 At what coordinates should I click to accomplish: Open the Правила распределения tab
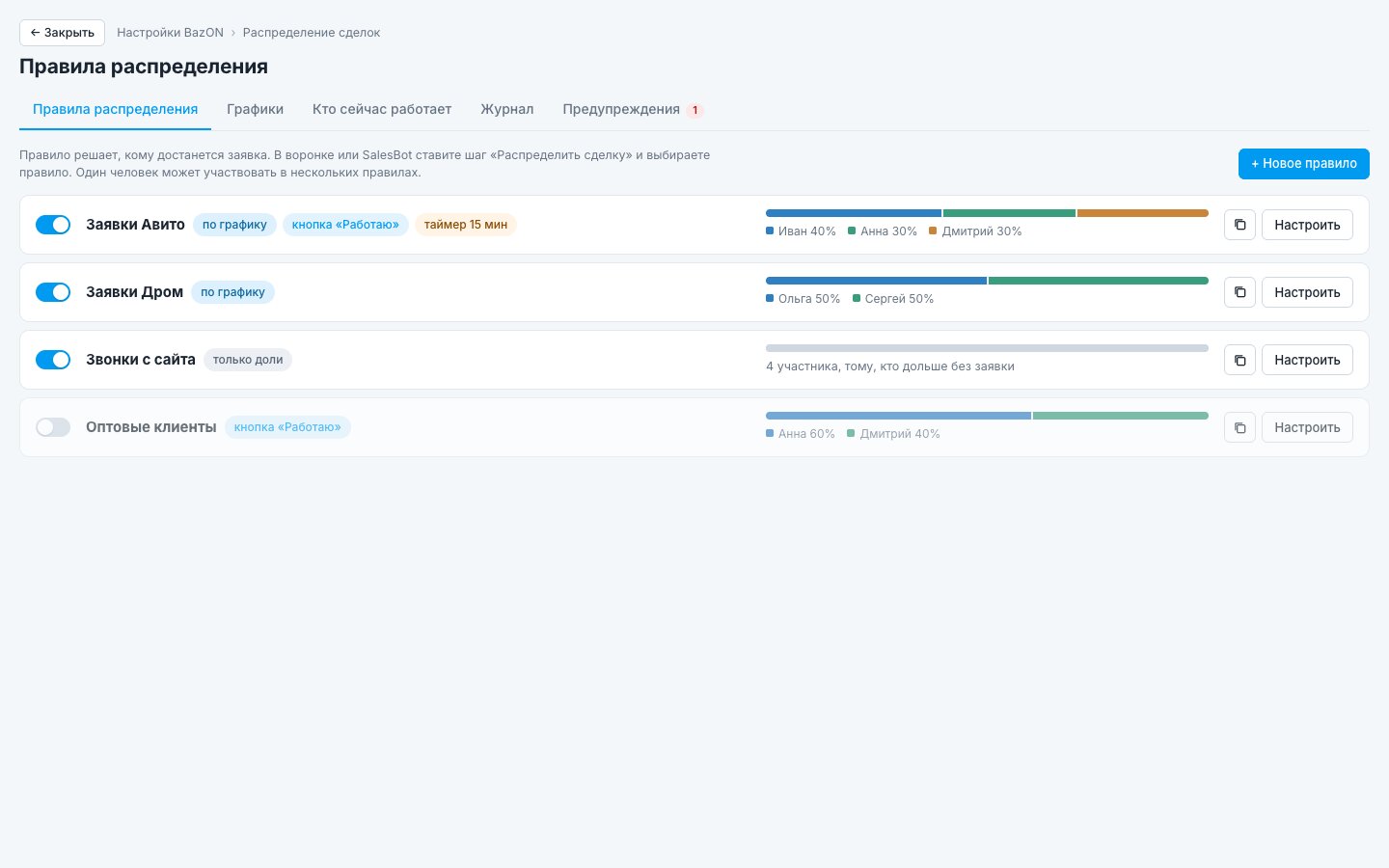tap(115, 109)
